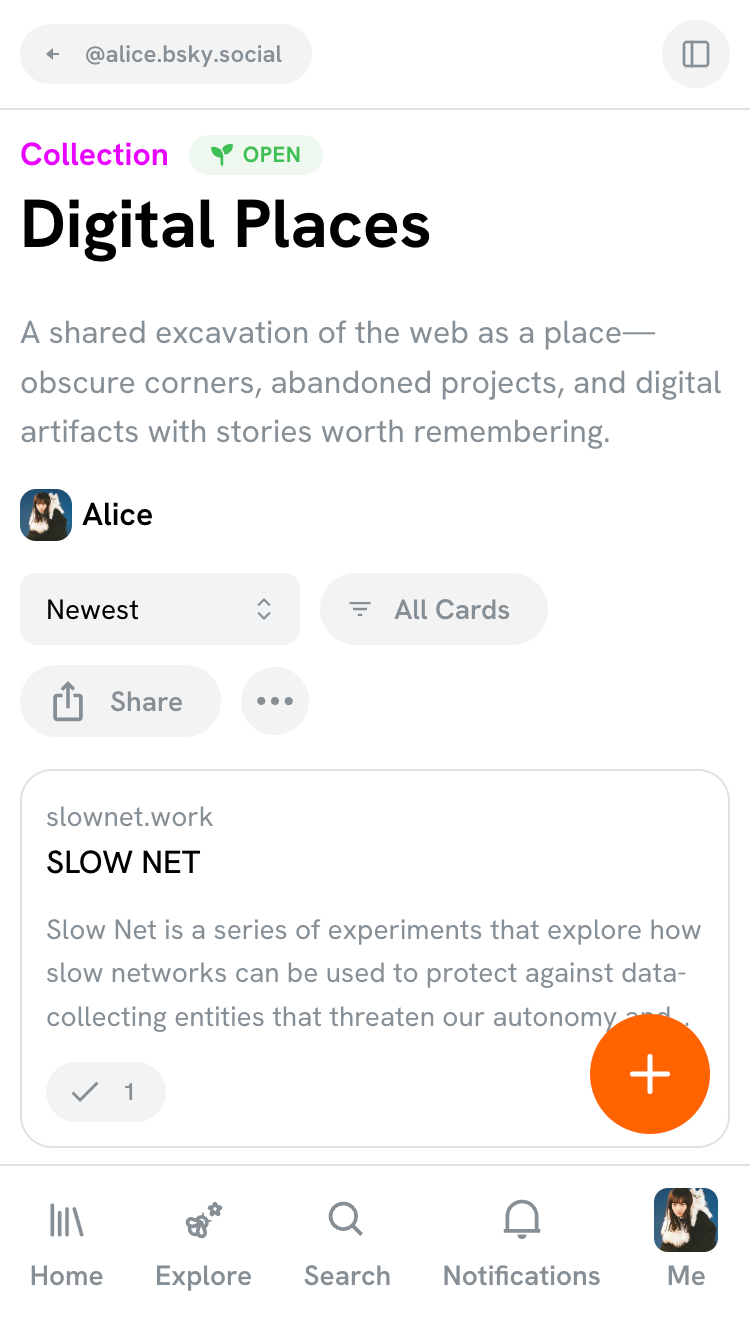Click the Notifications bell icon
The height and width of the screenshot is (1334, 750).
click(x=521, y=1220)
